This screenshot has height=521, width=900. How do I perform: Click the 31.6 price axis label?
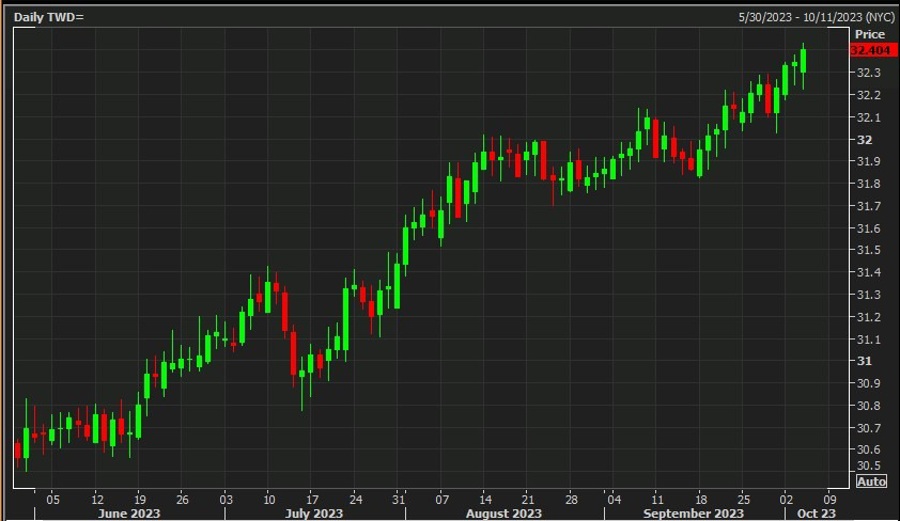point(868,229)
